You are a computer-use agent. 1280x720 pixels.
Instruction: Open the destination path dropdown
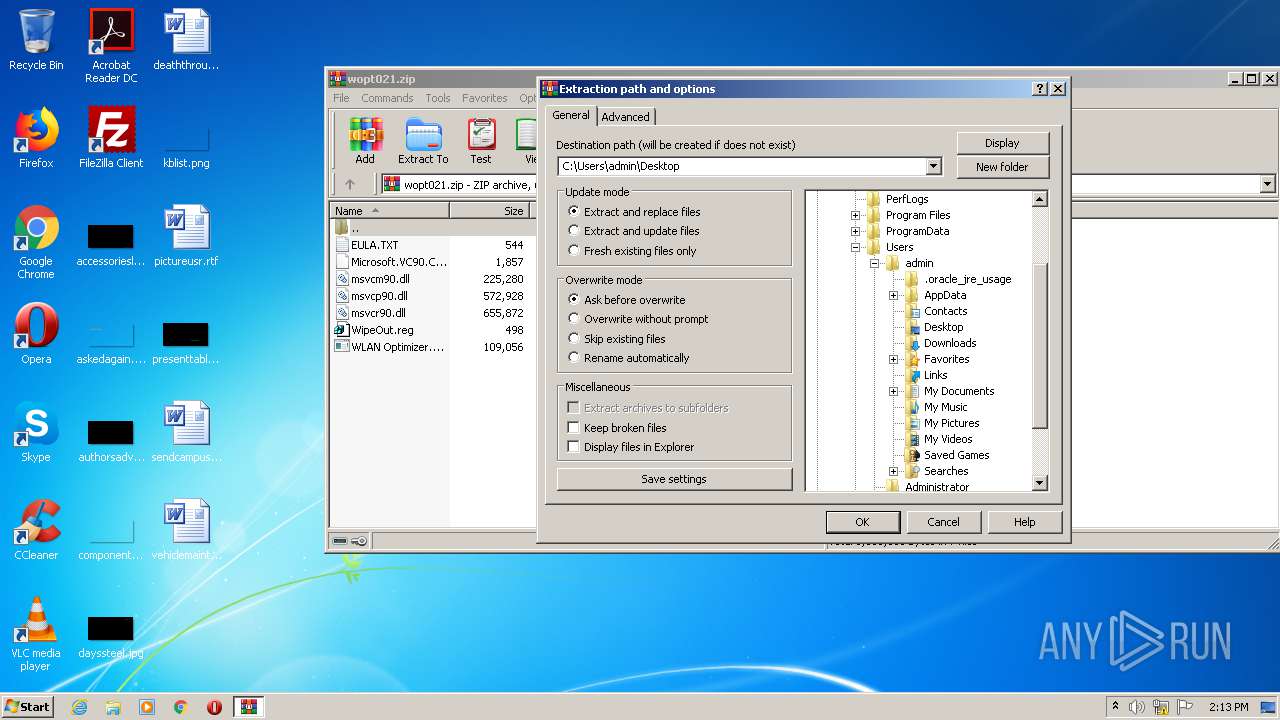tap(934, 166)
